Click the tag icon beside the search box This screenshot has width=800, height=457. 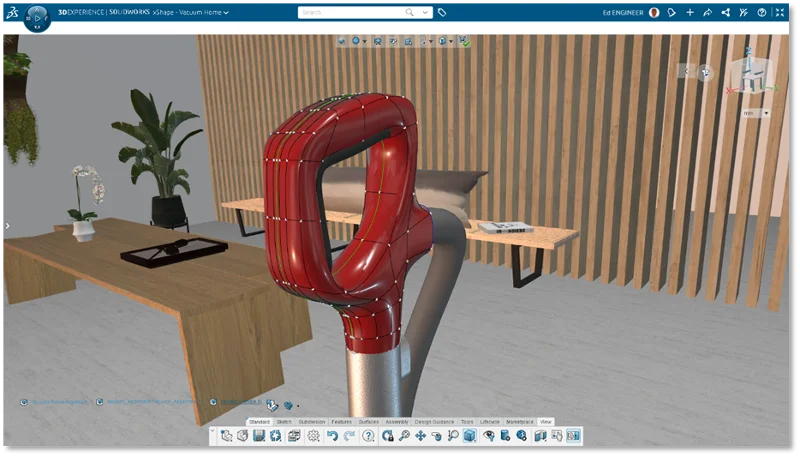click(x=442, y=13)
